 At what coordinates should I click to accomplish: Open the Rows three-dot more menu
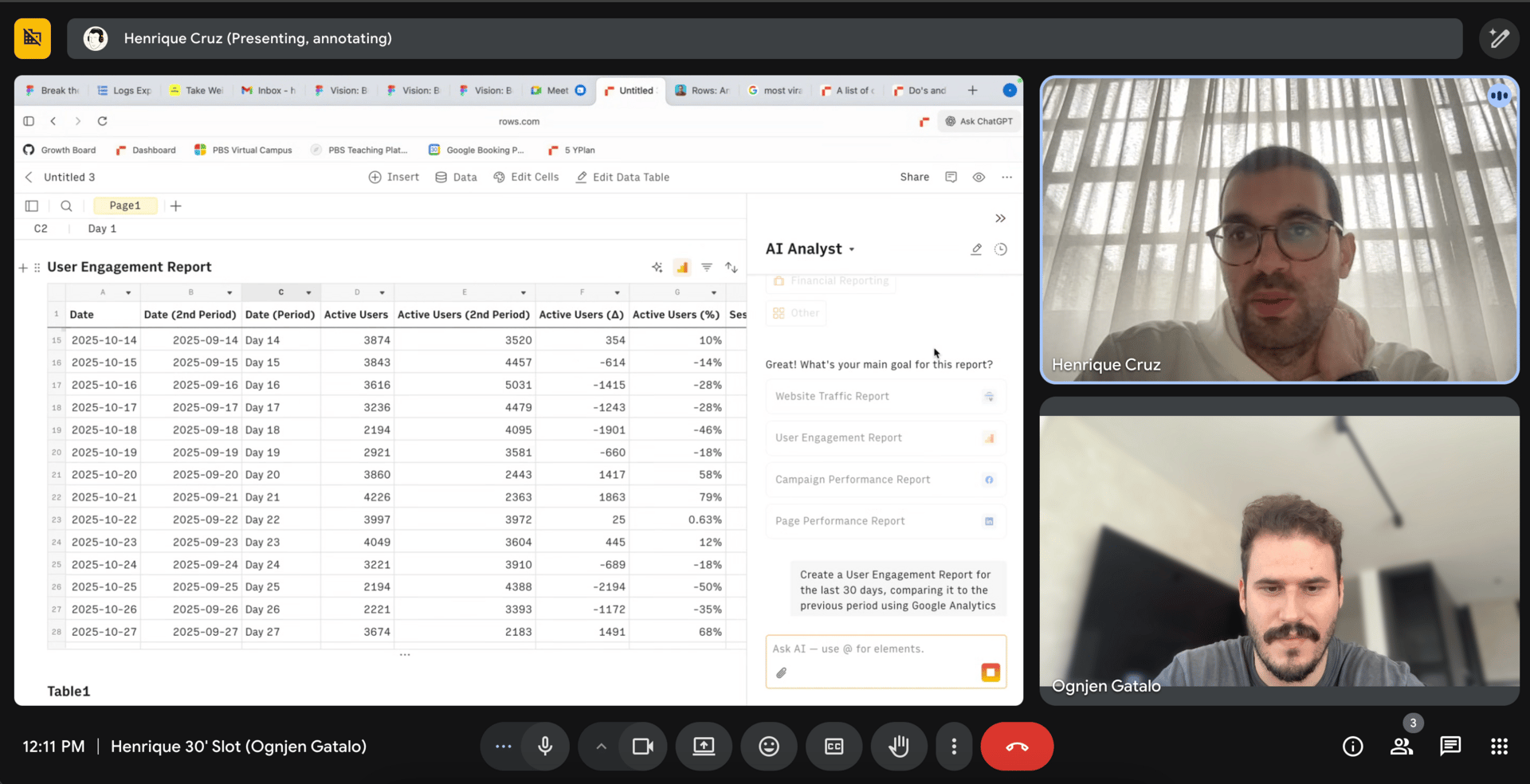[x=1006, y=177]
